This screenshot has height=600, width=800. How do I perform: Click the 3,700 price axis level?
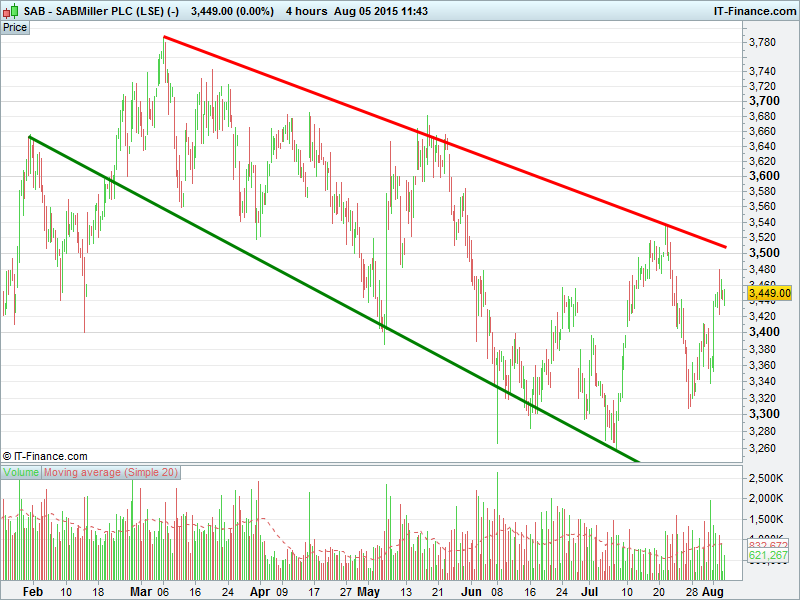click(764, 101)
